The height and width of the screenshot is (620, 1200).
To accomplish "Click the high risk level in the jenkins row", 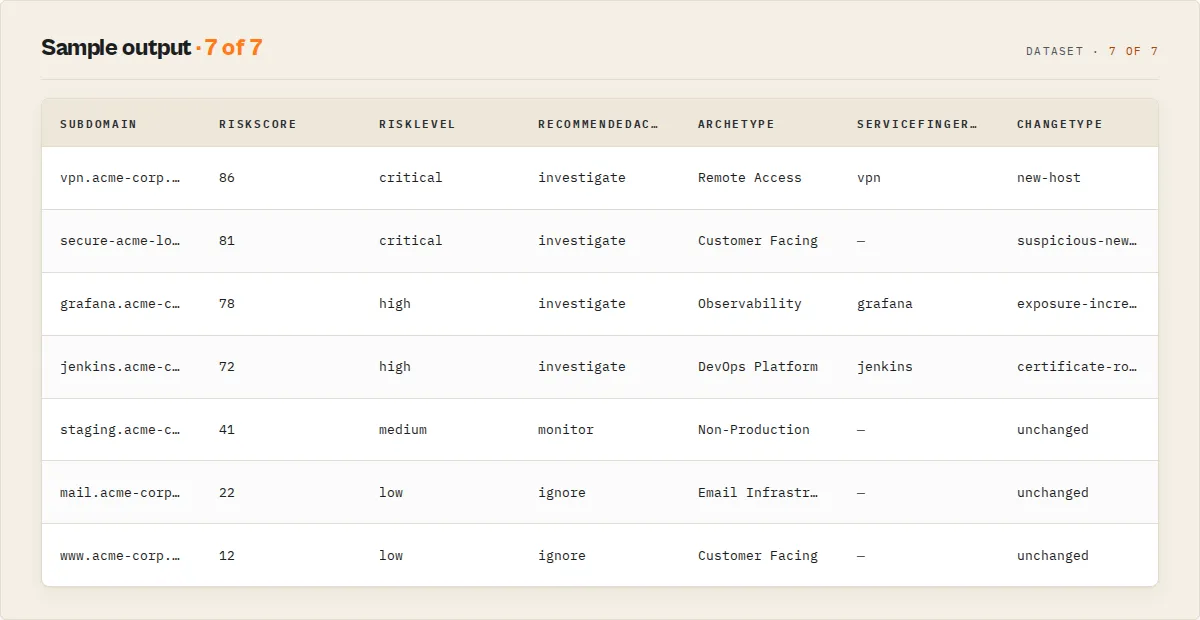I will (395, 367).
